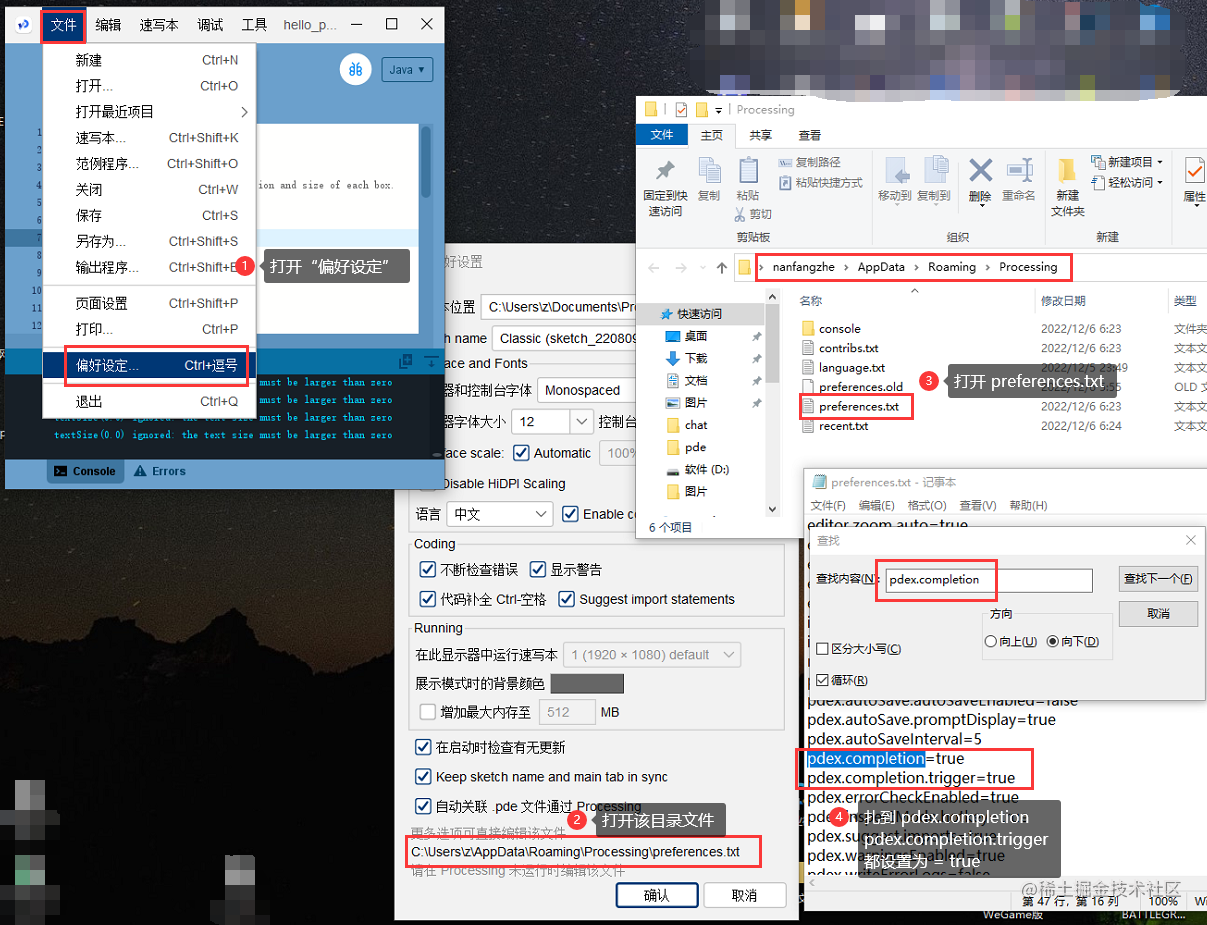Screen dimensions: 1207x925
Task: Click the Pin to Quick Access icon
Action: (x=666, y=172)
